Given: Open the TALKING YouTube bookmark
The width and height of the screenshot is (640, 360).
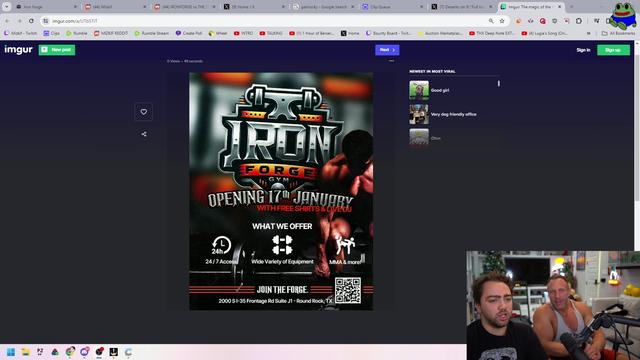Looking at the screenshot, I should pyautogui.click(x=271, y=33).
